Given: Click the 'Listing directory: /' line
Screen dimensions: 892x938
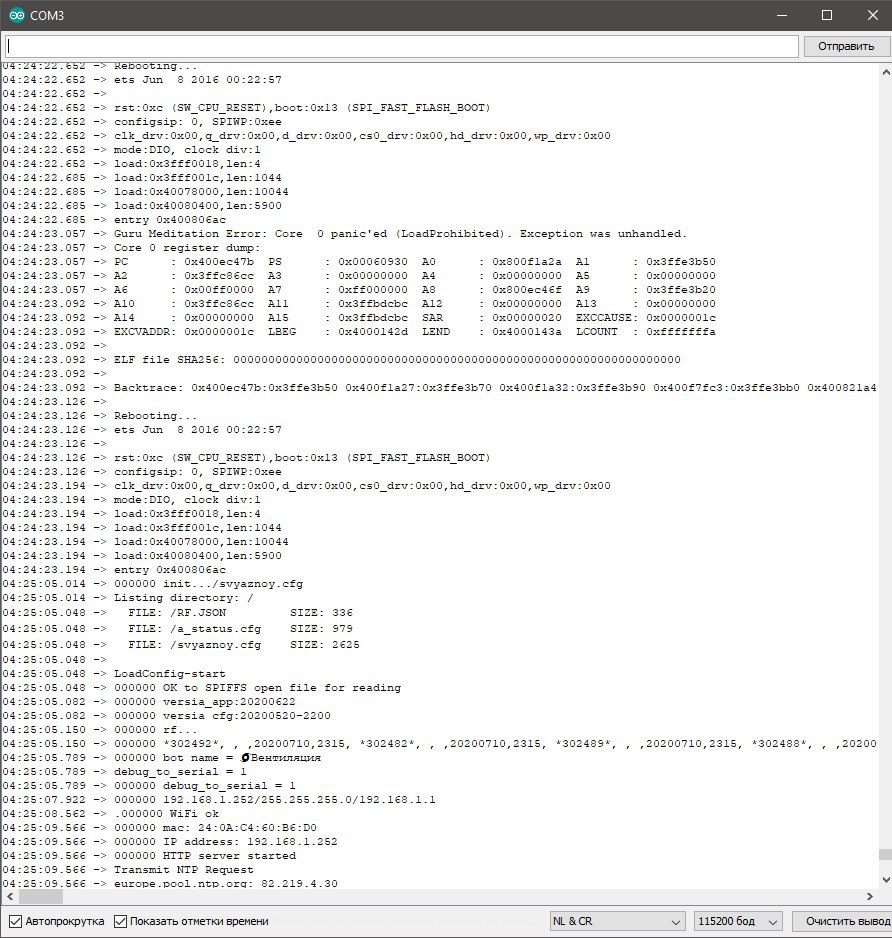Looking at the screenshot, I should (x=184, y=598).
